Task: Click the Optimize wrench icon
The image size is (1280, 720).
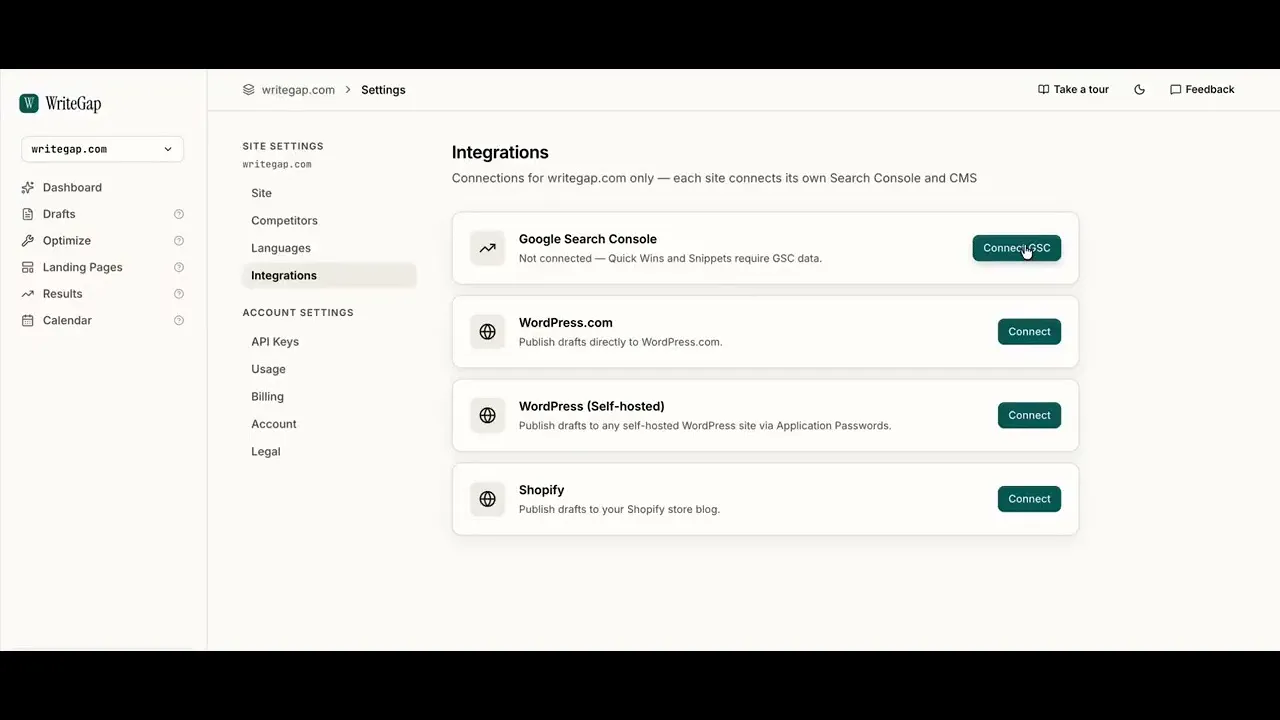Action: click(x=27, y=241)
